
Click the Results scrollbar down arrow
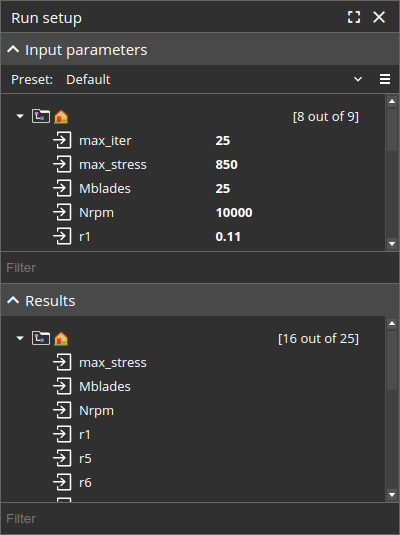392,494
